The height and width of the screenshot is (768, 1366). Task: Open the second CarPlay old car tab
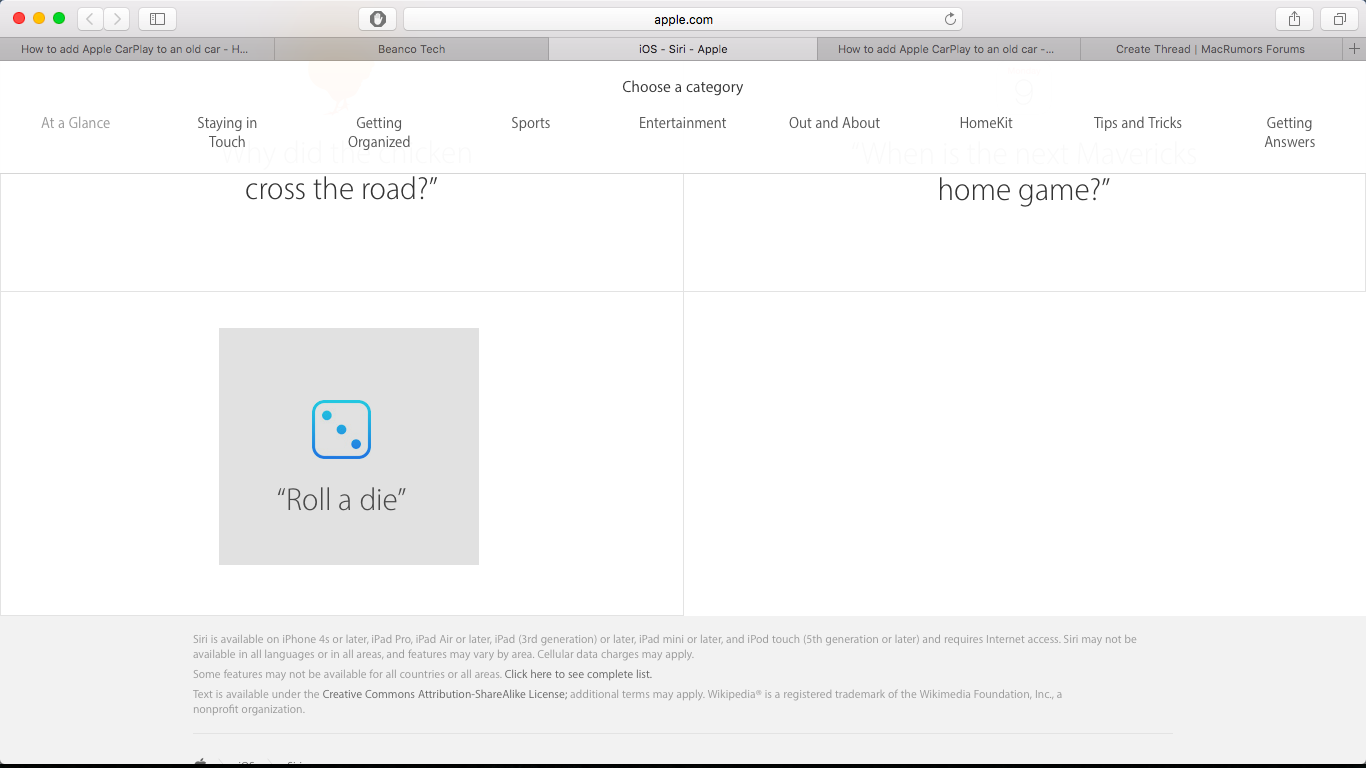(x=948, y=49)
